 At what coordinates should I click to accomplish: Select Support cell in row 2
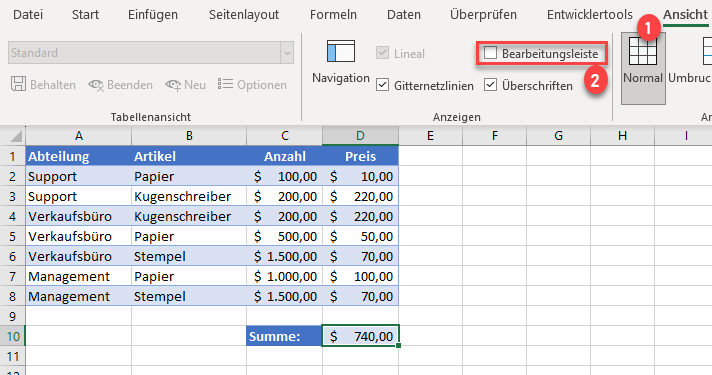79,176
